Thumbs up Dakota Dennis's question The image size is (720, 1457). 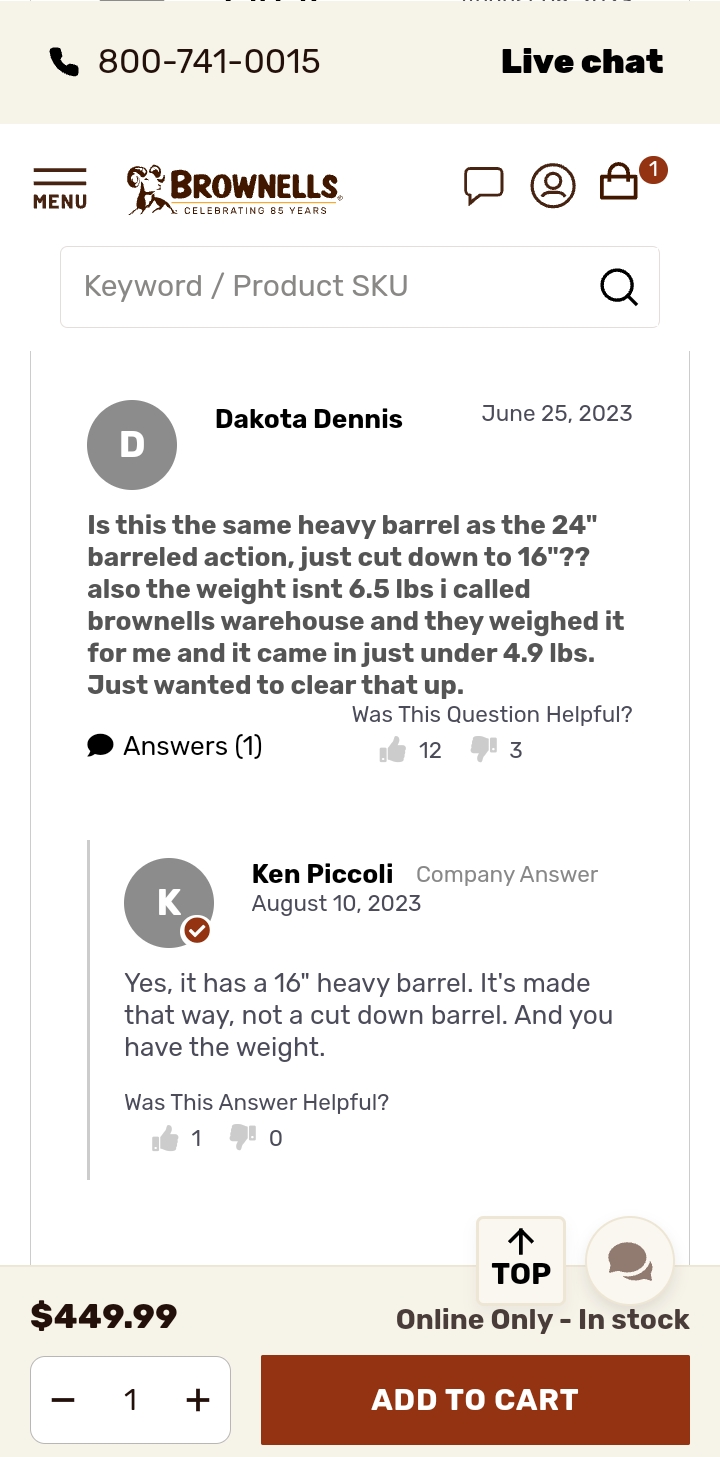pos(393,749)
